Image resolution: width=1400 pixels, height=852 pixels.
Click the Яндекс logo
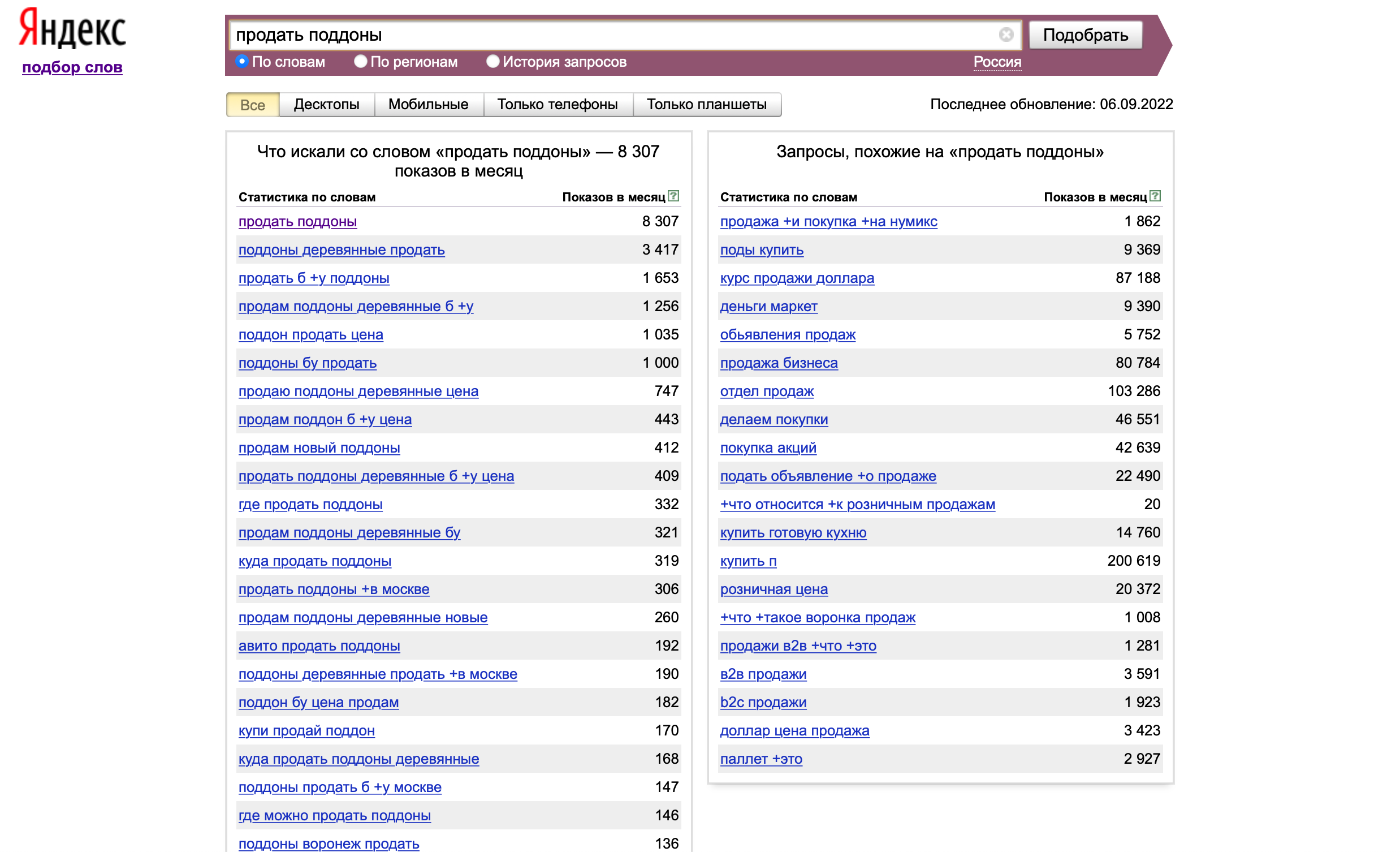(x=72, y=28)
